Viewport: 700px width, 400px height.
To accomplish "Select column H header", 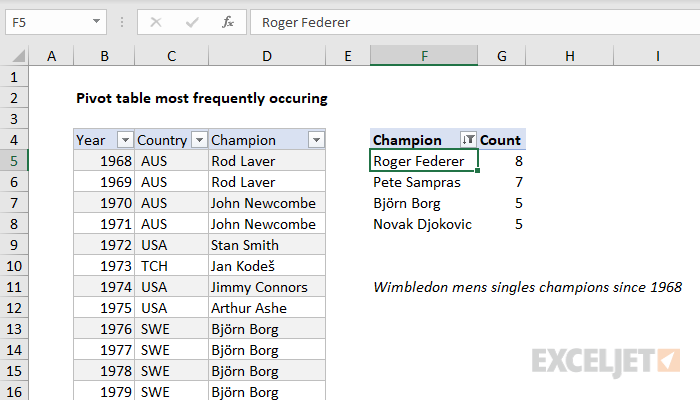I will [570, 56].
